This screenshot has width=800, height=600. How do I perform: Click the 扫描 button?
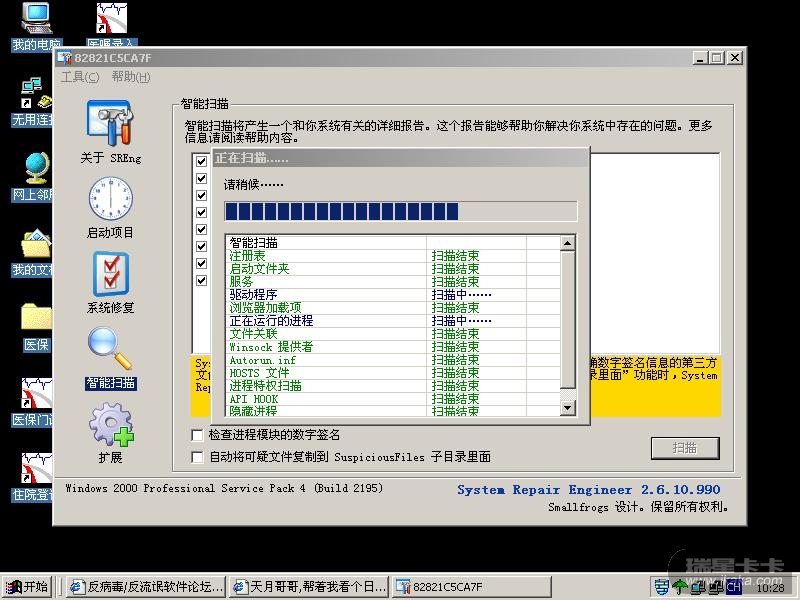pyautogui.click(x=685, y=448)
